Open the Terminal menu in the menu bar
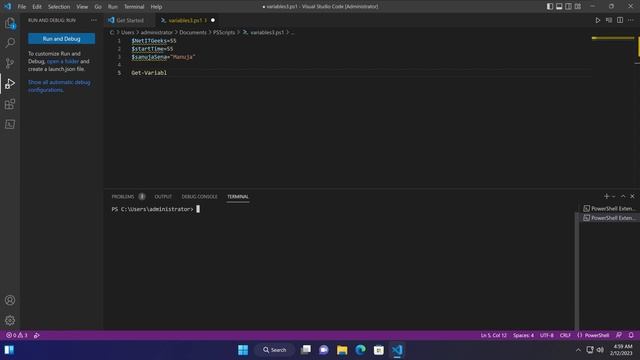 (x=134, y=7)
